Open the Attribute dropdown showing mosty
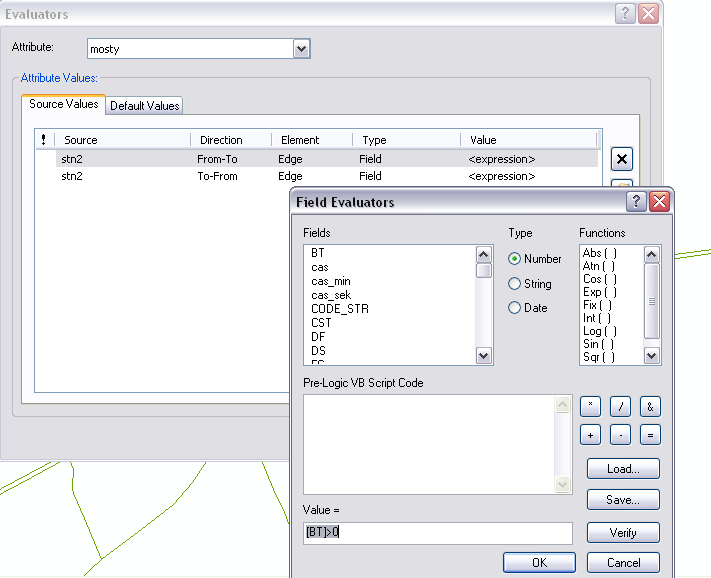This screenshot has width=711, height=578. tap(301, 48)
